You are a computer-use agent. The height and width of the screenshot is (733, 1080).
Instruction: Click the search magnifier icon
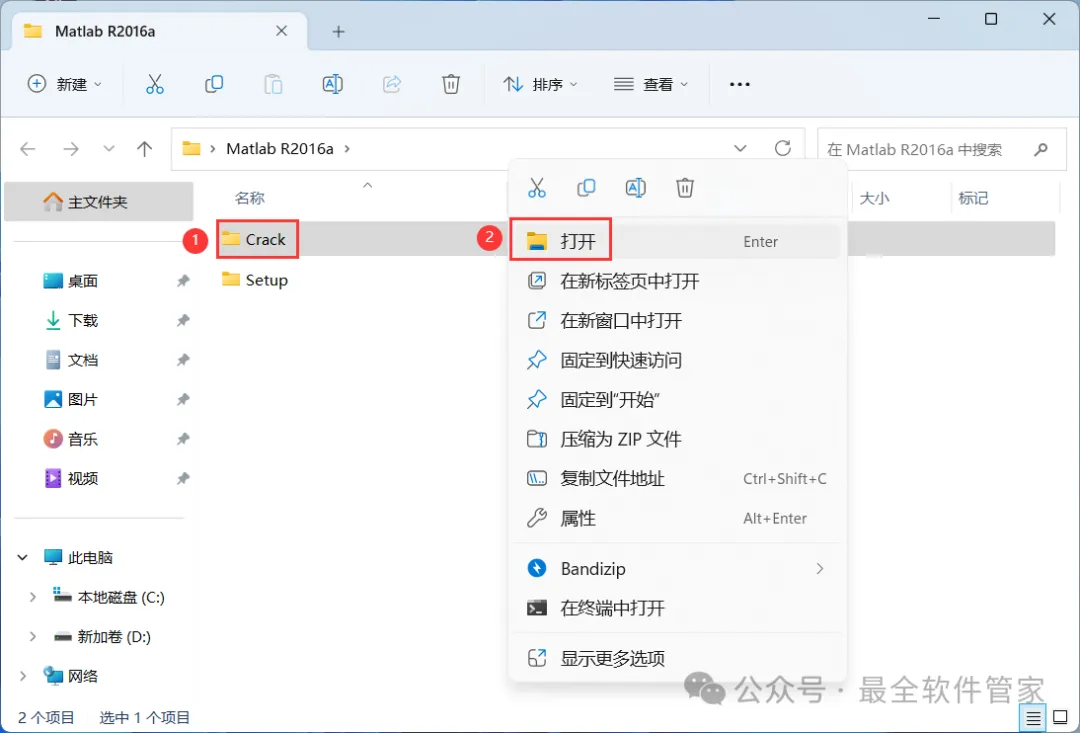[x=1041, y=149]
